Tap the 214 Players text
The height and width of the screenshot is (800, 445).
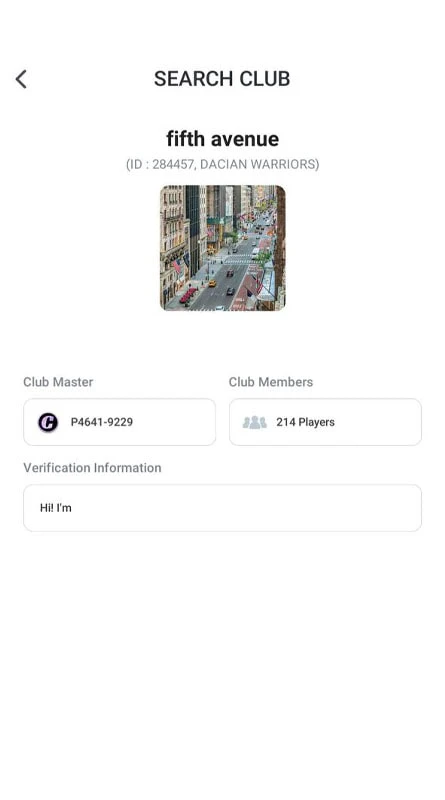click(305, 422)
